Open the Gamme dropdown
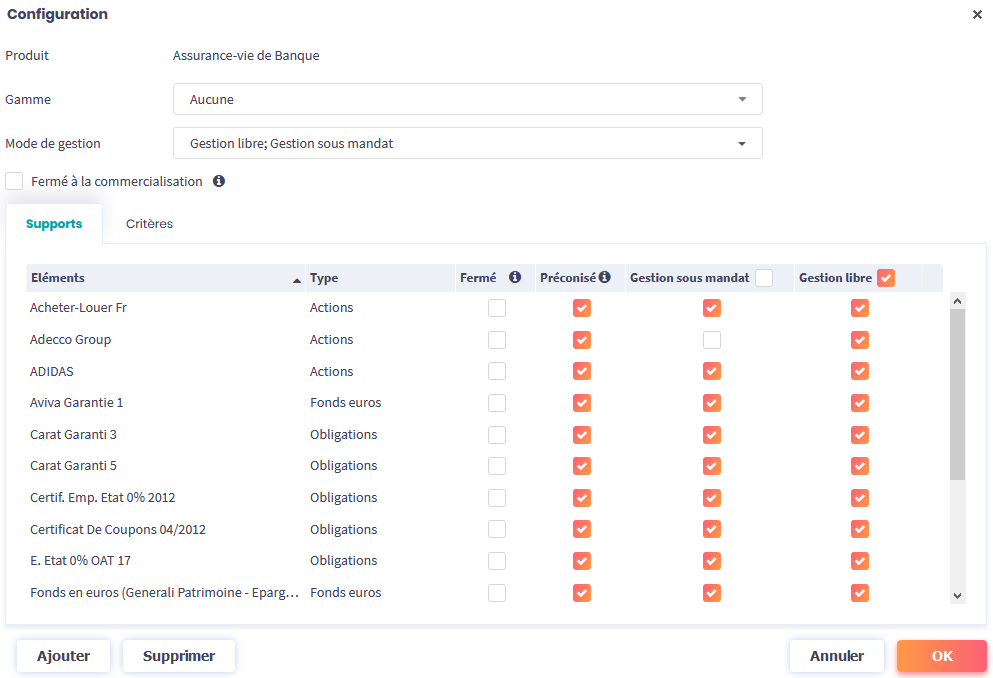 467,99
